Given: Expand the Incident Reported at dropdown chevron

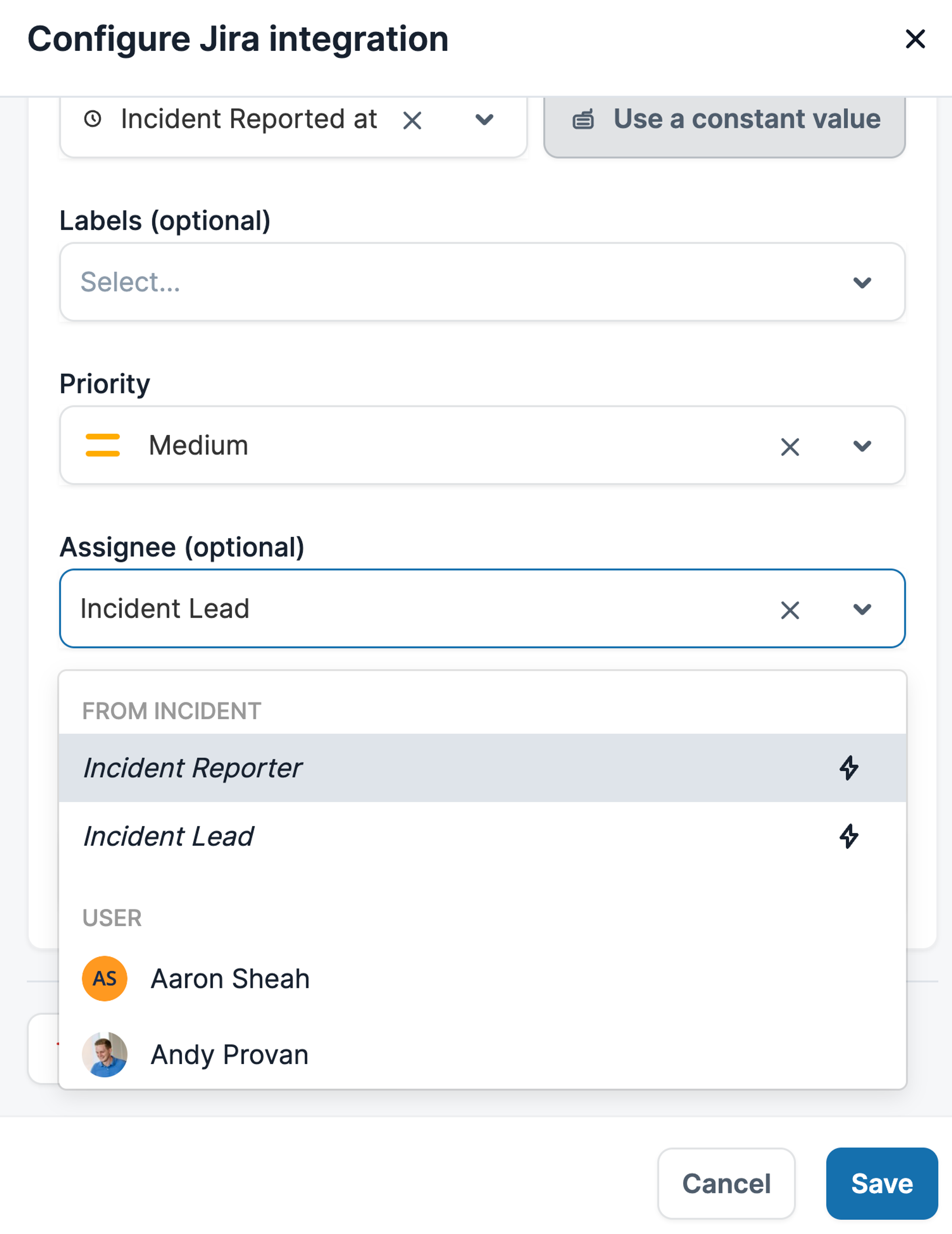Looking at the screenshot, I should 484,120.
